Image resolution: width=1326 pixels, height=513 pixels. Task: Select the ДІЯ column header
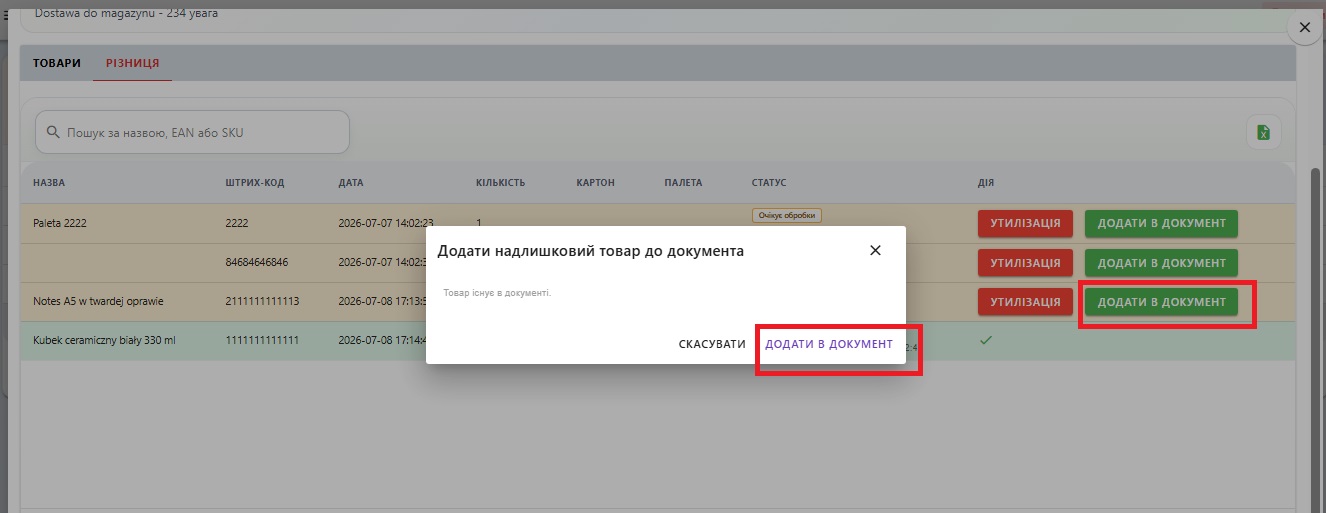point(986,183)
